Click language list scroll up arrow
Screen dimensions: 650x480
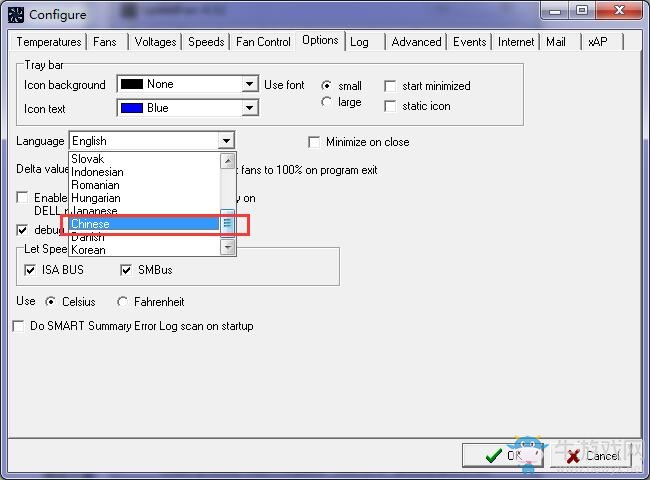(x=228, y=160)
